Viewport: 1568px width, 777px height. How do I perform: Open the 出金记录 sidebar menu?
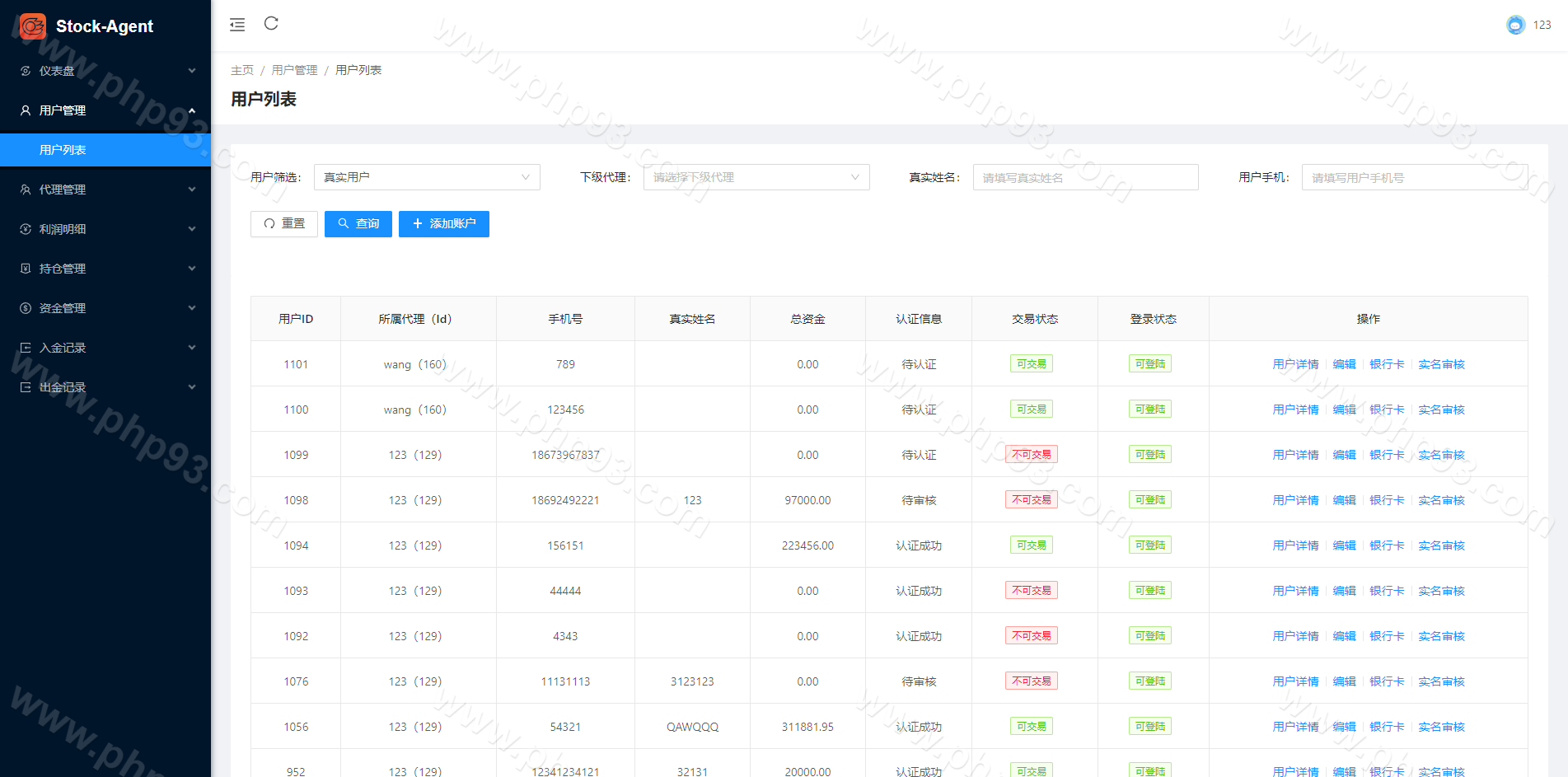[105, 387]
